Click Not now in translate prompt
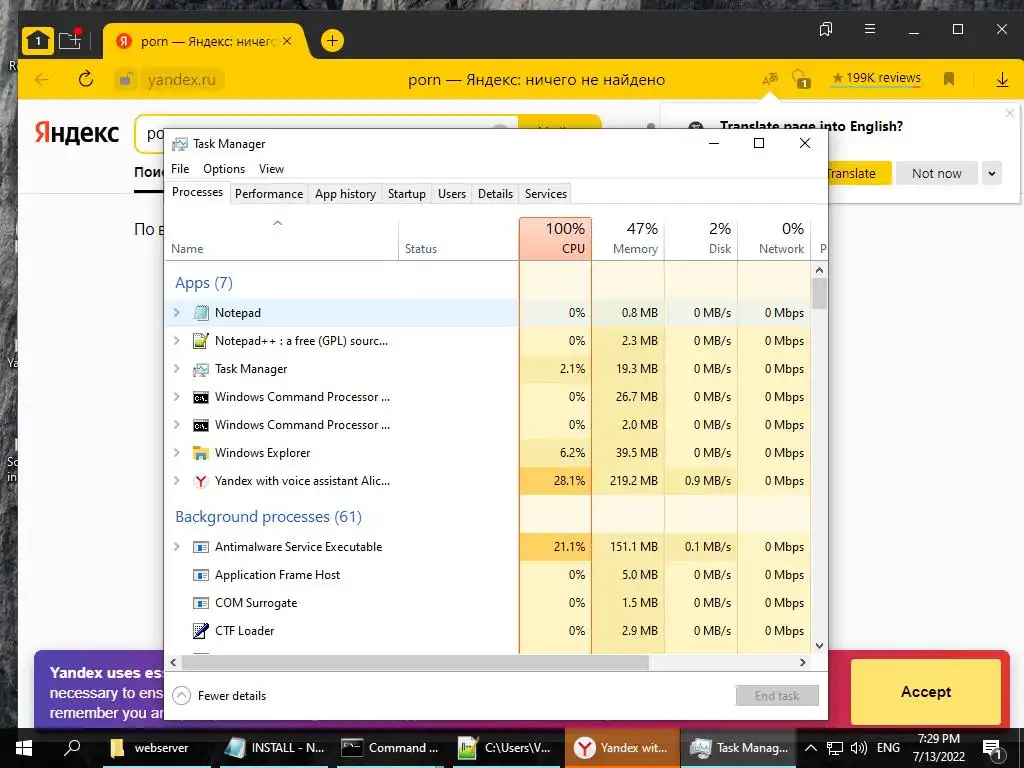 tap(936, 174)
